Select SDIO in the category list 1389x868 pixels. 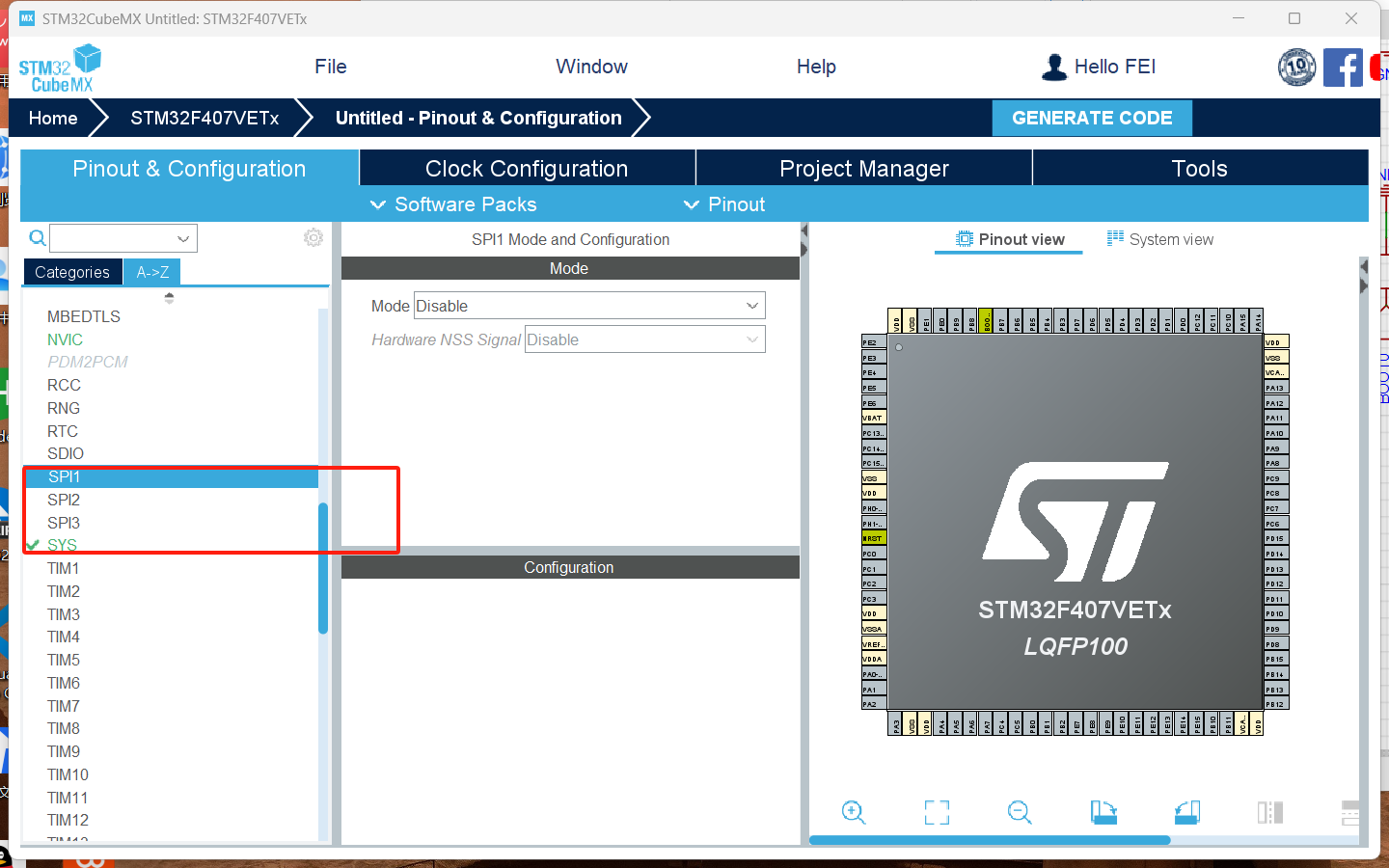66,453
